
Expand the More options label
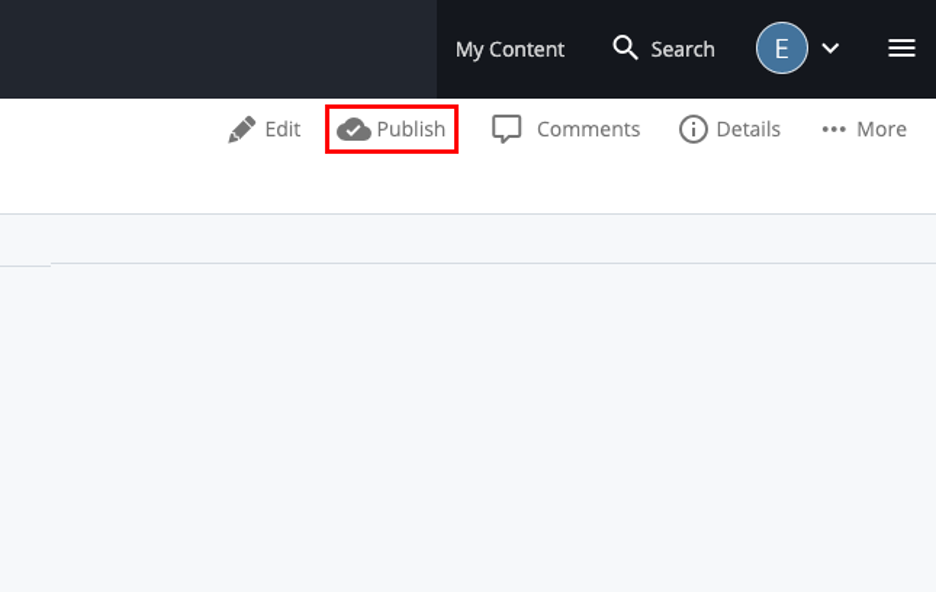881,129
